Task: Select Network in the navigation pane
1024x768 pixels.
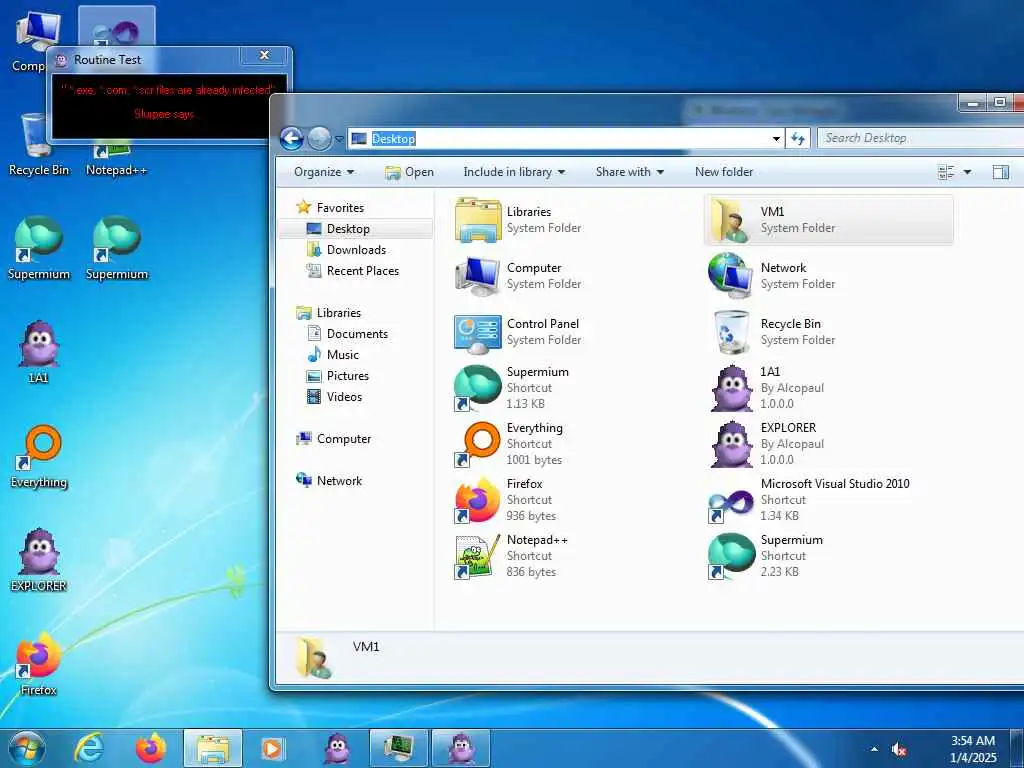Action: pyautogui.click(x=329, y=481)
